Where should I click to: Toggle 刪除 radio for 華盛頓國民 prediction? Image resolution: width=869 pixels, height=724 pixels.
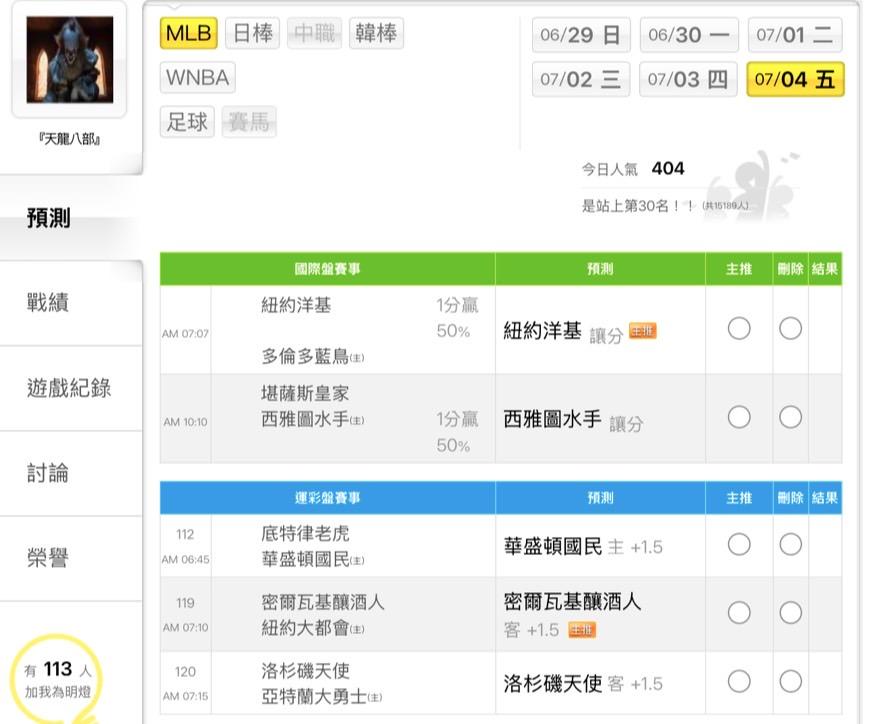coord(790,544)
